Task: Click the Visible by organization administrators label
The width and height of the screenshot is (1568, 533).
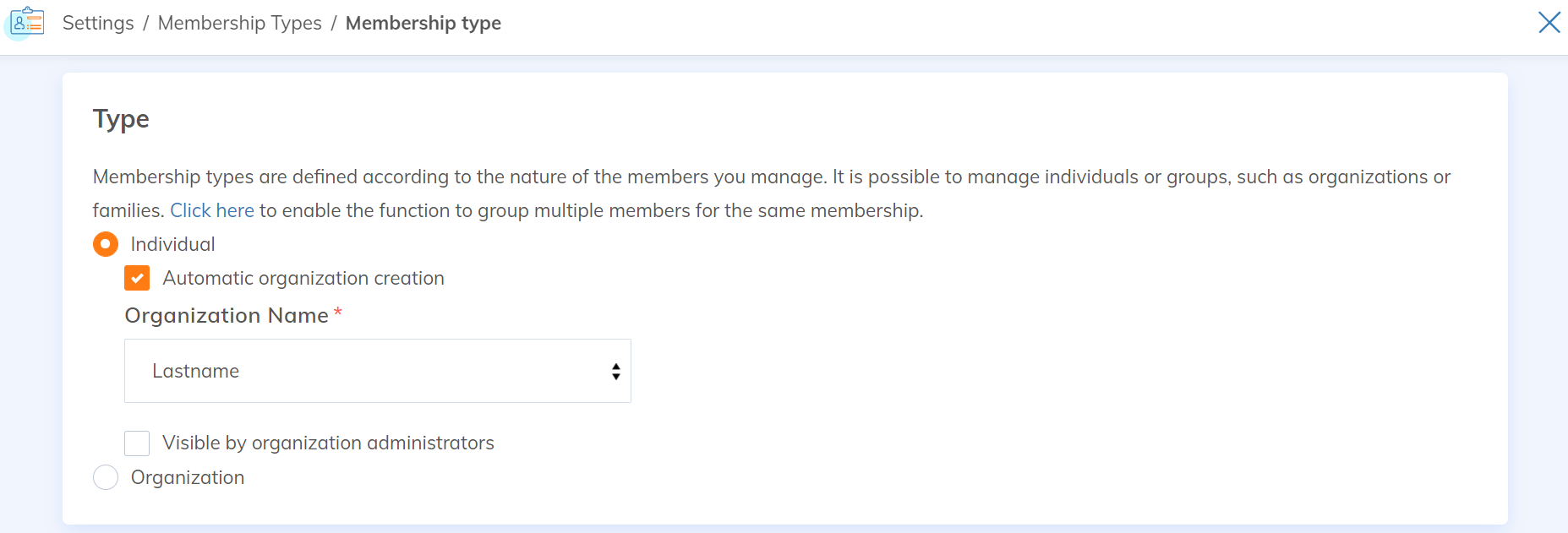Action: 328,443
